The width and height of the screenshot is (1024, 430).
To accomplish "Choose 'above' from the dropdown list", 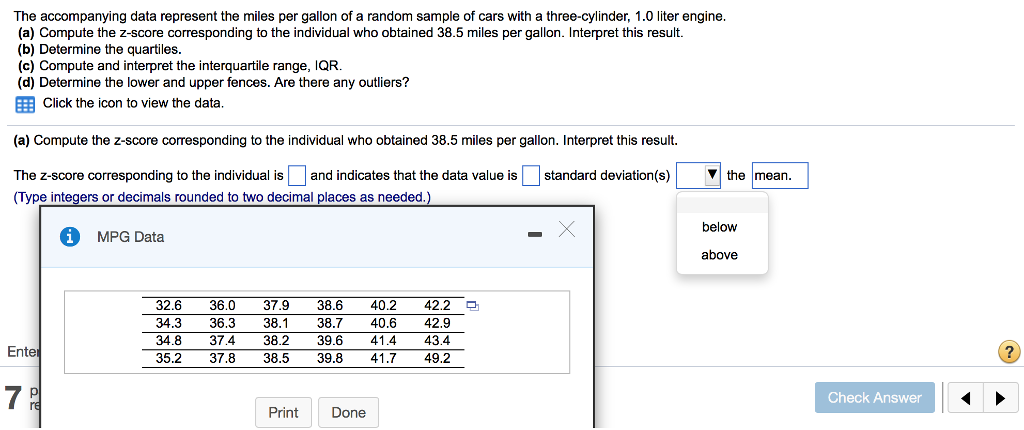I will pos(720,255).
